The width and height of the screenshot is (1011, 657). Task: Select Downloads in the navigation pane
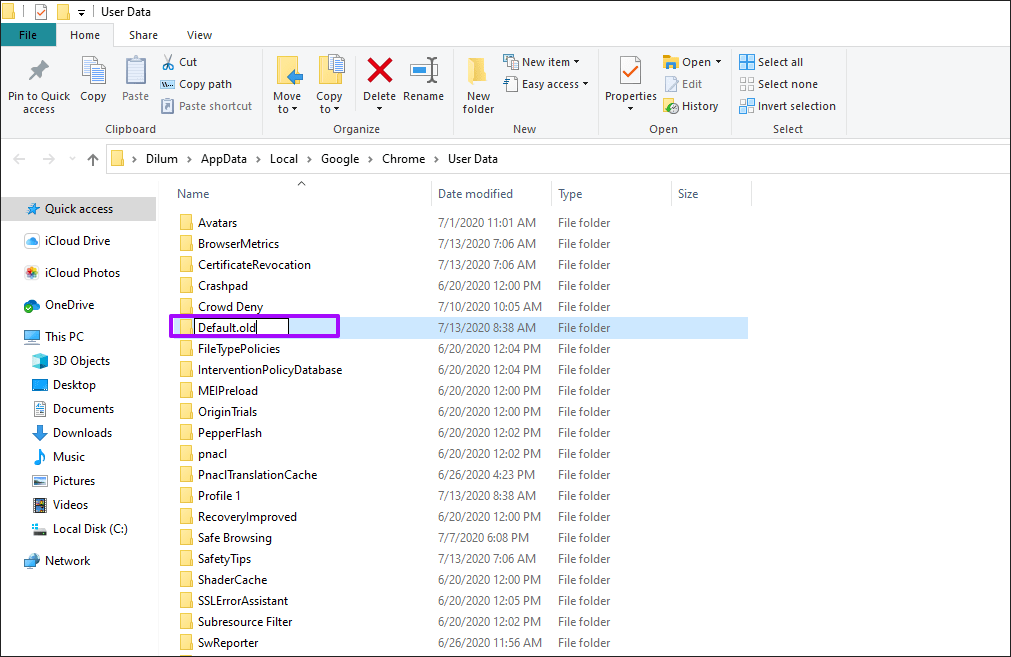tap(82, 433)
